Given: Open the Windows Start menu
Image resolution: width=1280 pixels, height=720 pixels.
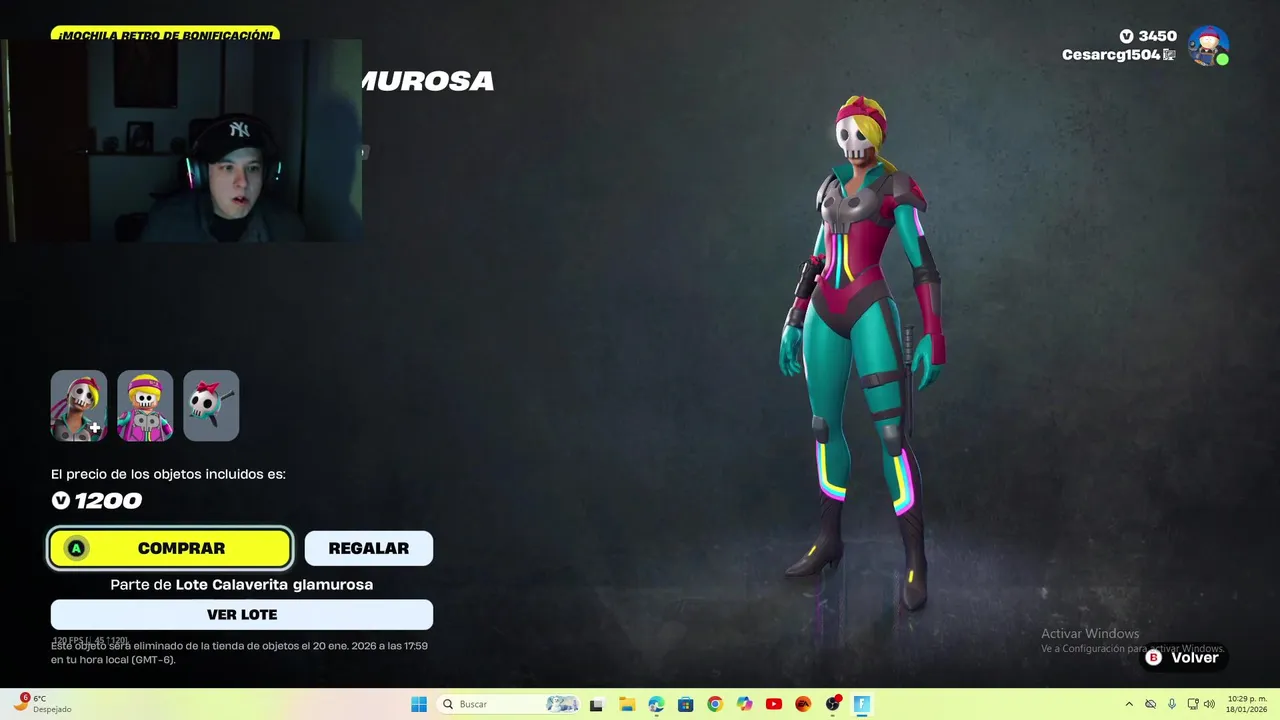Looking at the screenshot, I should tap(419, 704).
